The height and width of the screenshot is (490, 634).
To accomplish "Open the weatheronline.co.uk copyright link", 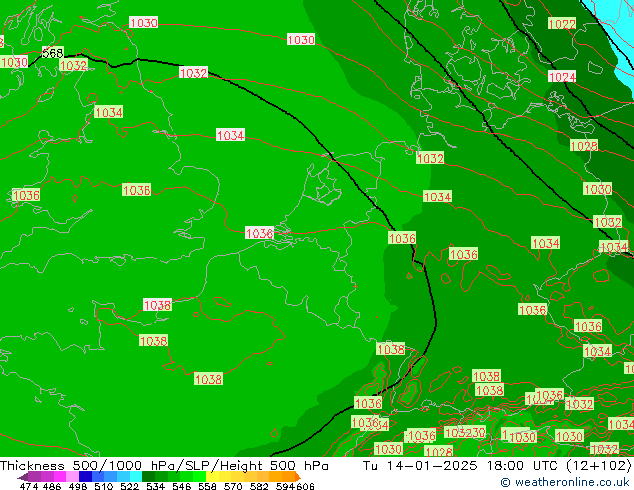I will [564, 482].
